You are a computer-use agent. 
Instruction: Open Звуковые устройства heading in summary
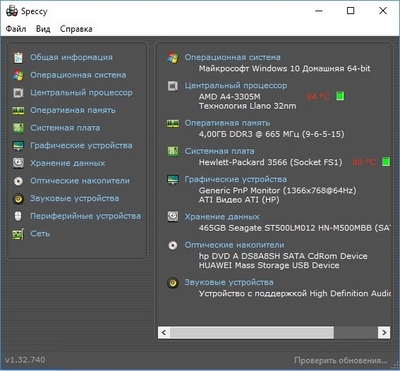(x=229, y=282)
